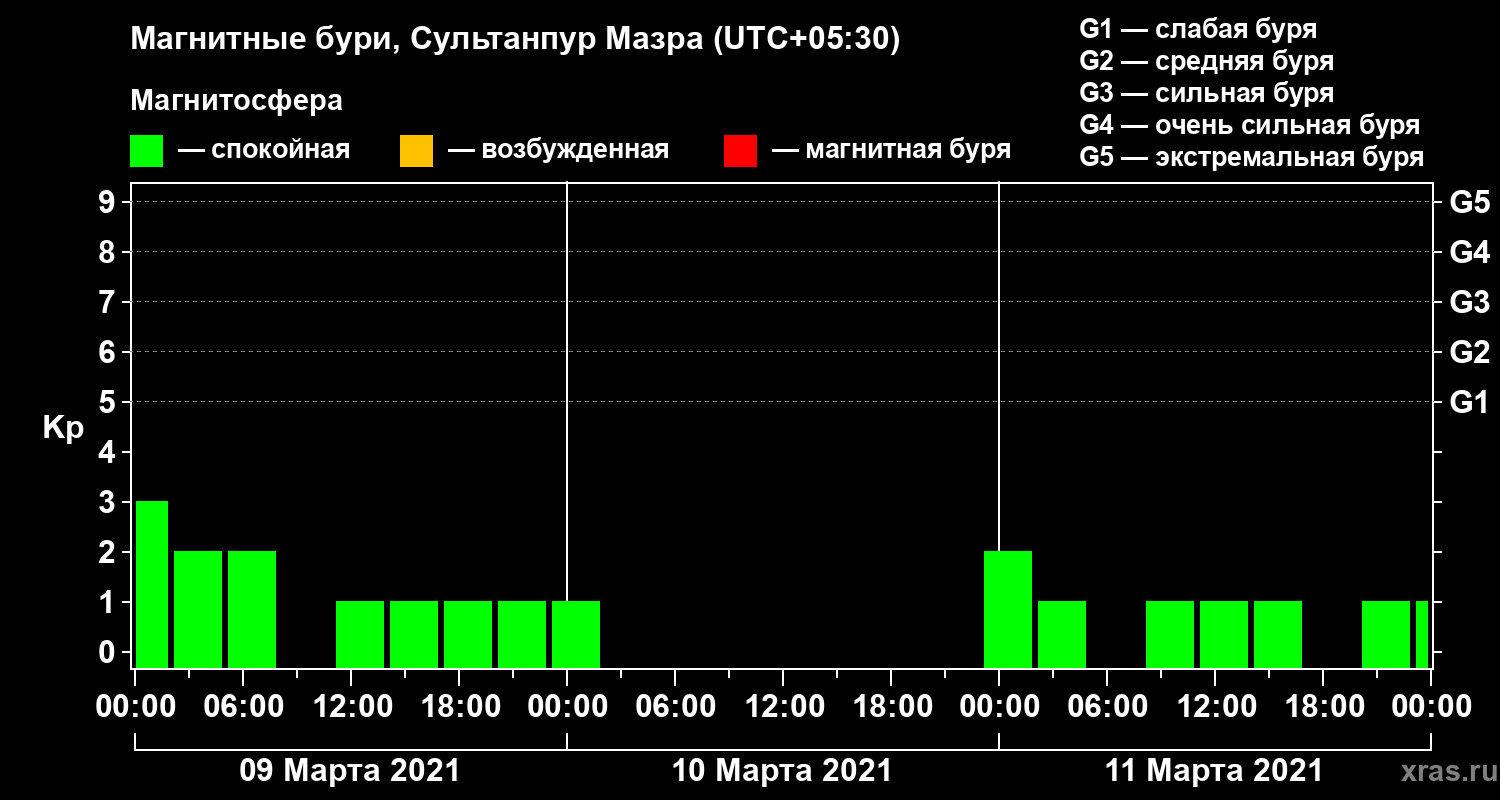Click the G1 label on right axis
Viewport: 1500px width, 800px height.
[x=1469, y=402]
